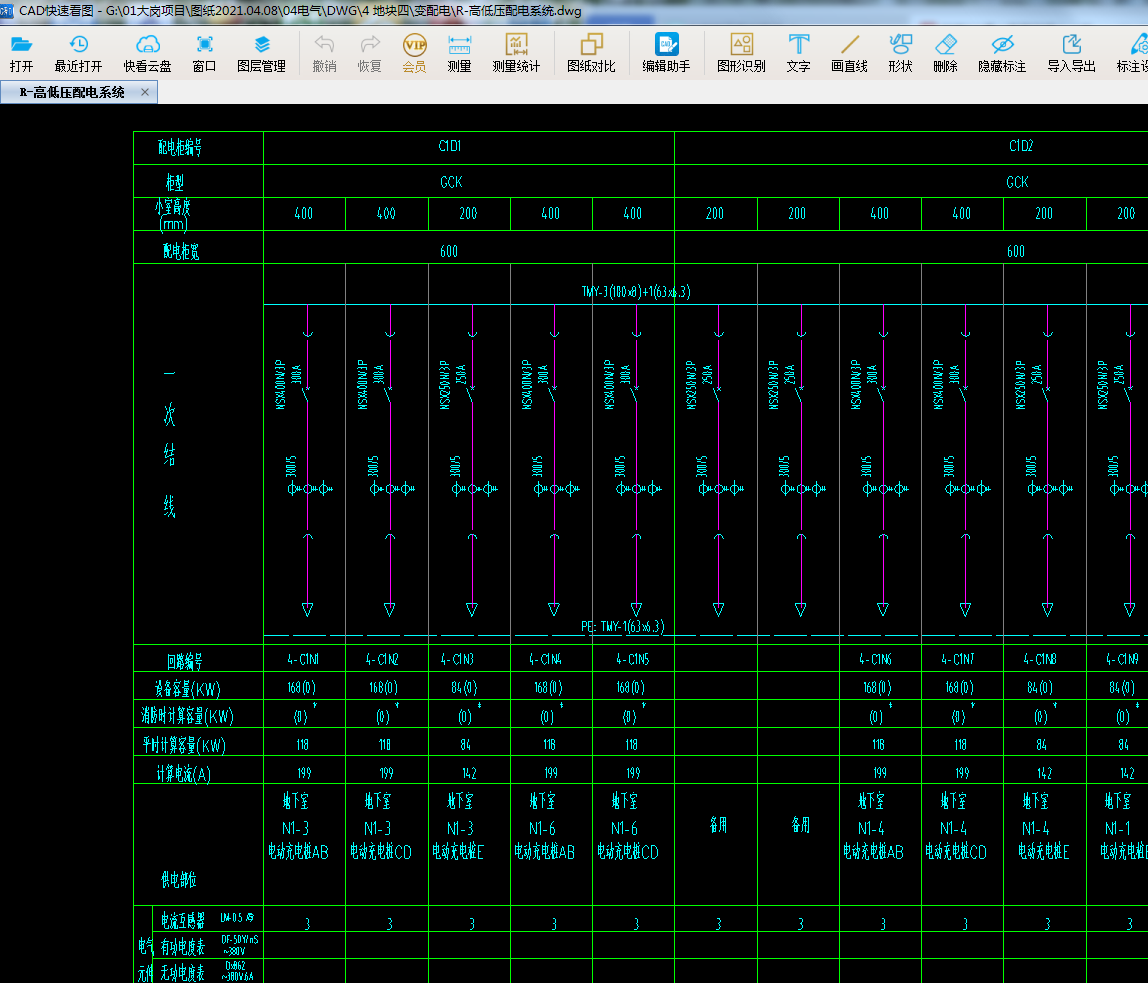Click the C1D2 cabinet number cell
1148x983 pixels.
coord(1021,146)
